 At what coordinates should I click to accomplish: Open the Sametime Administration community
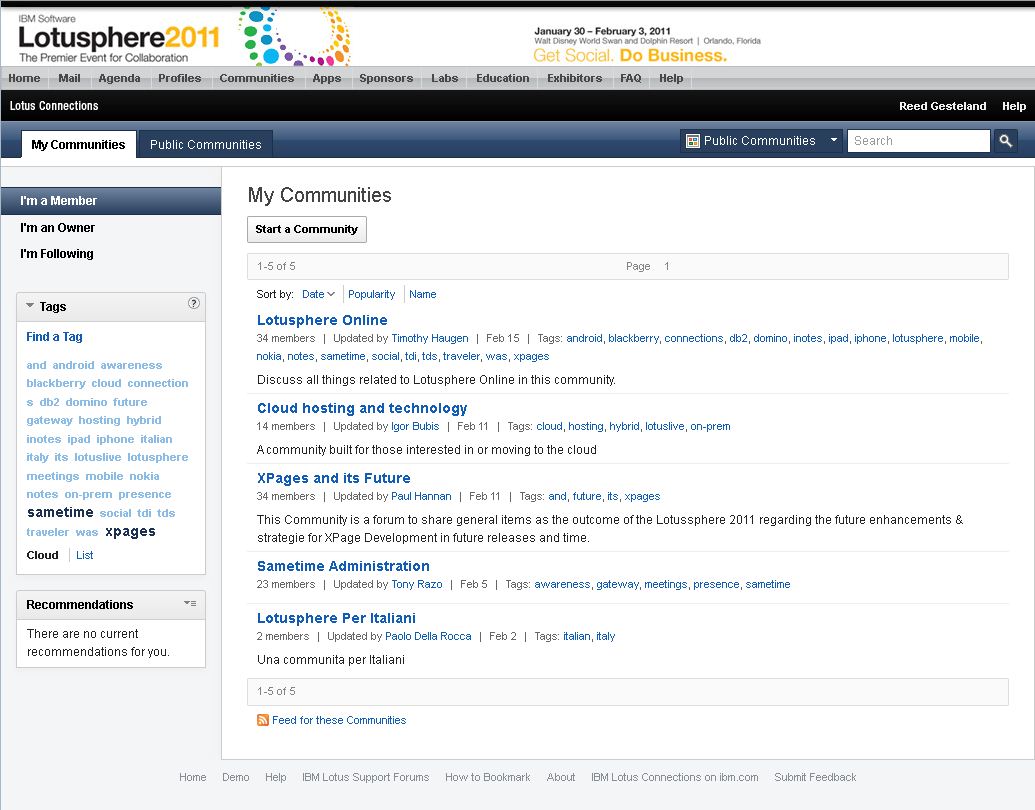pos(343,566)
